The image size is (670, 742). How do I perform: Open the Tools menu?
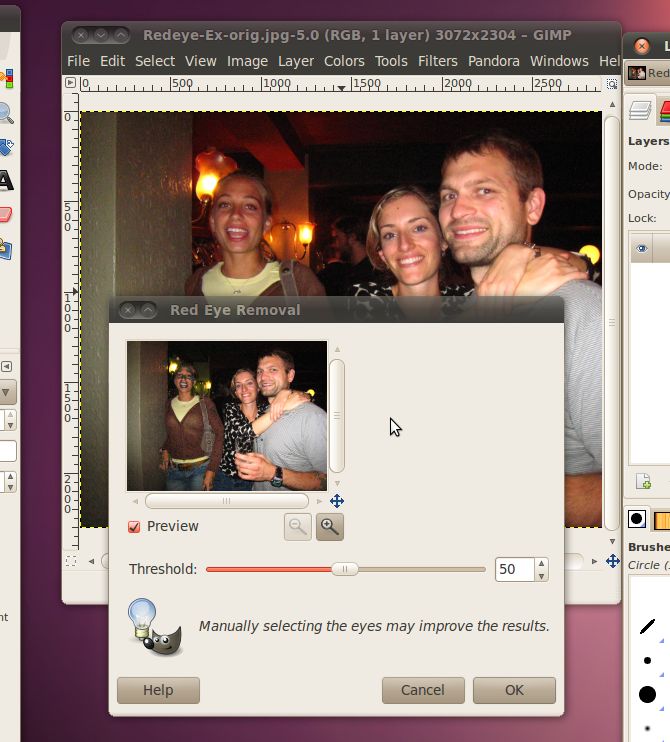coord(391,61)
